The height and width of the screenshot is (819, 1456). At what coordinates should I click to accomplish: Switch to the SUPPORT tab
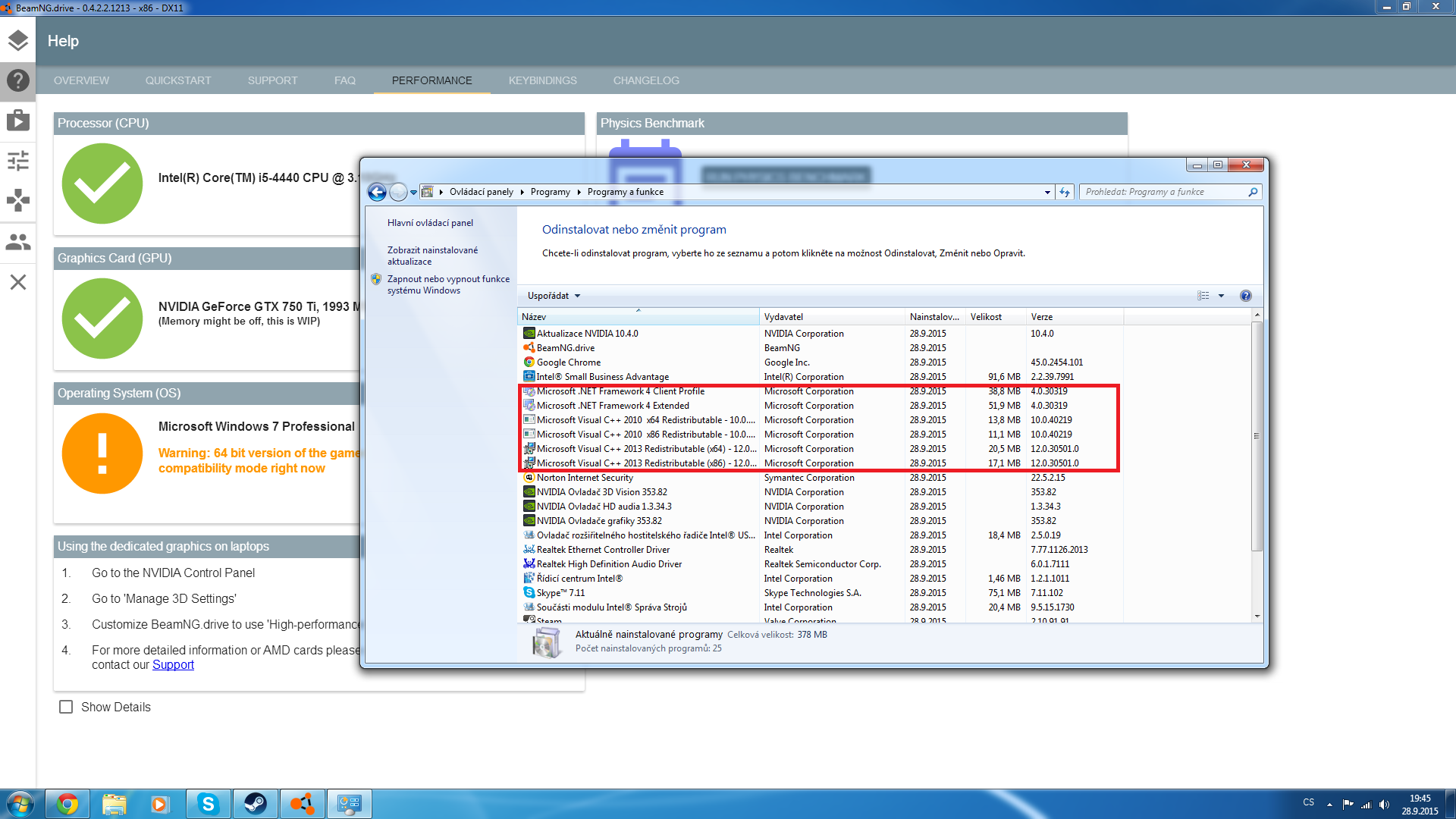tap(272, 80)
